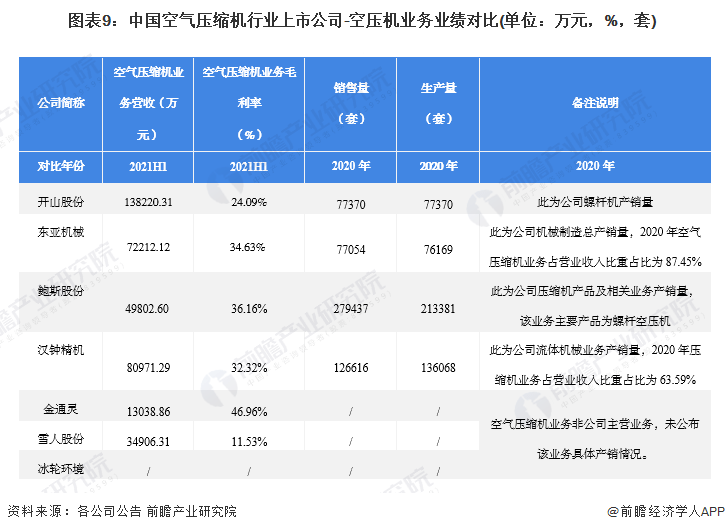Select the 生产量（套）header cell

tap(438, 103)
